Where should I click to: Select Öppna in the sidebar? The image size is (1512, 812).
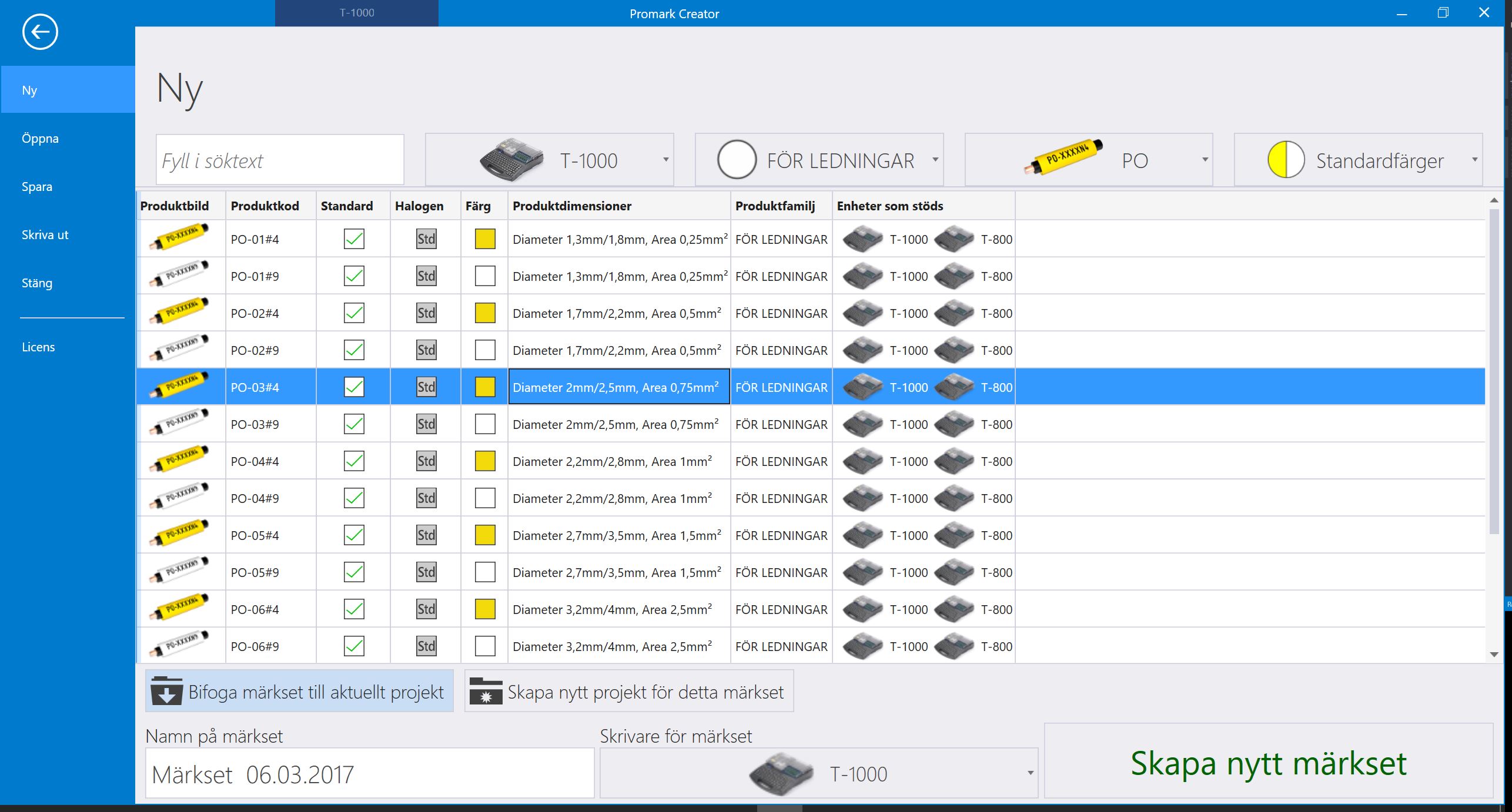68,139
